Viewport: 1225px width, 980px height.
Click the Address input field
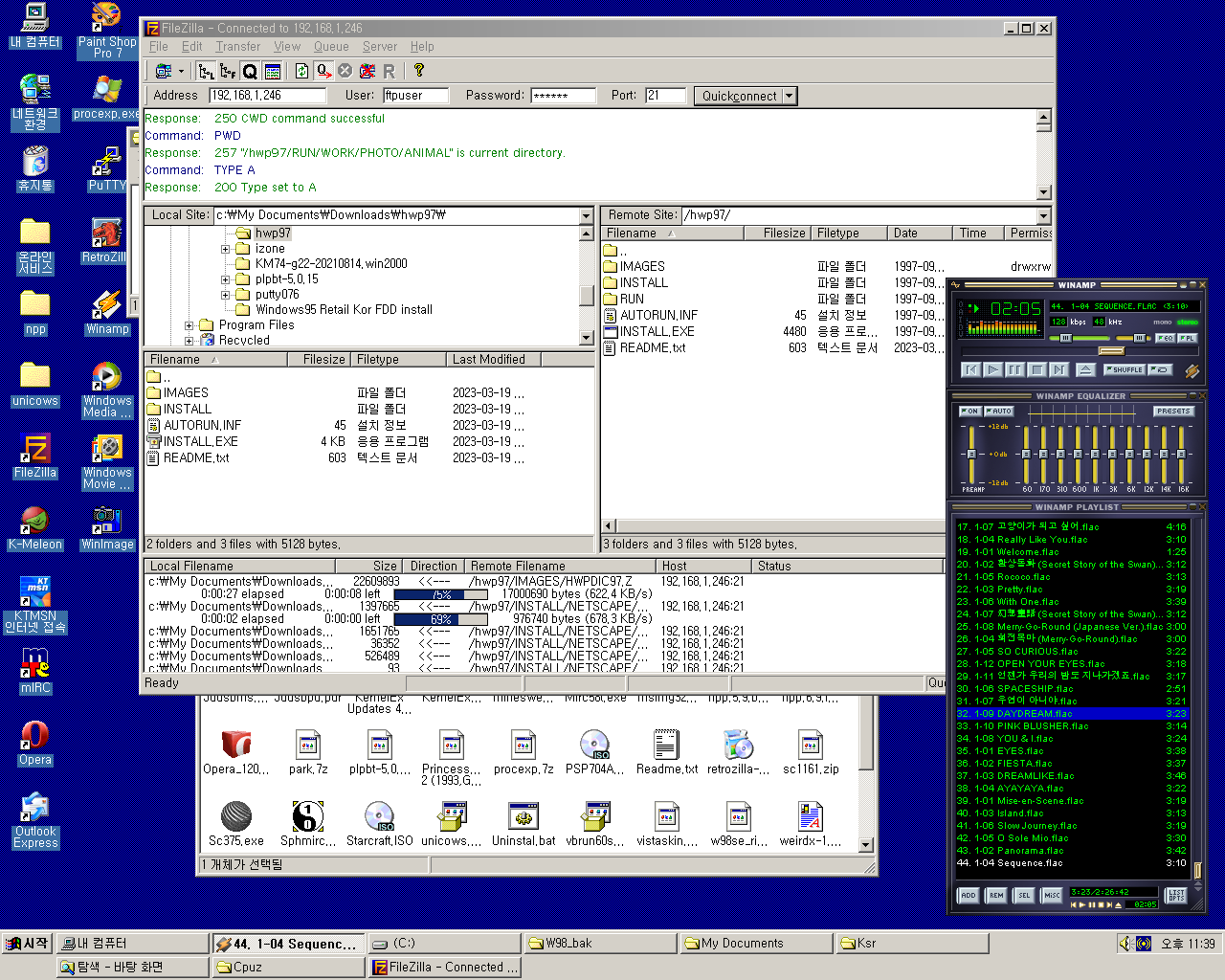click(x=267, y=96)
